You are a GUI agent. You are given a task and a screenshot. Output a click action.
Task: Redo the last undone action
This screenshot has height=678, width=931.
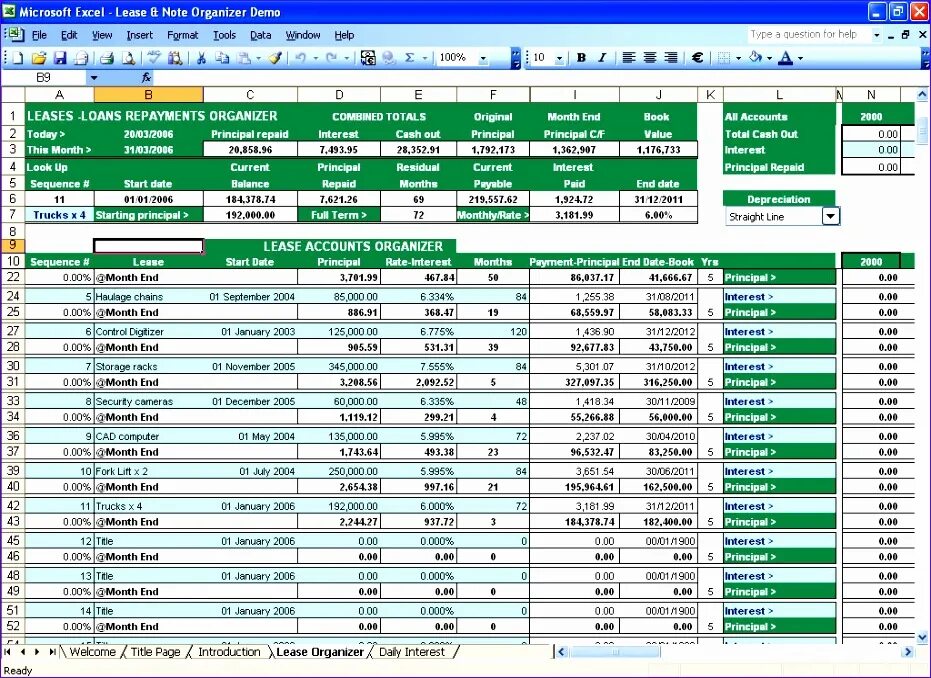[x=331, y=58]
